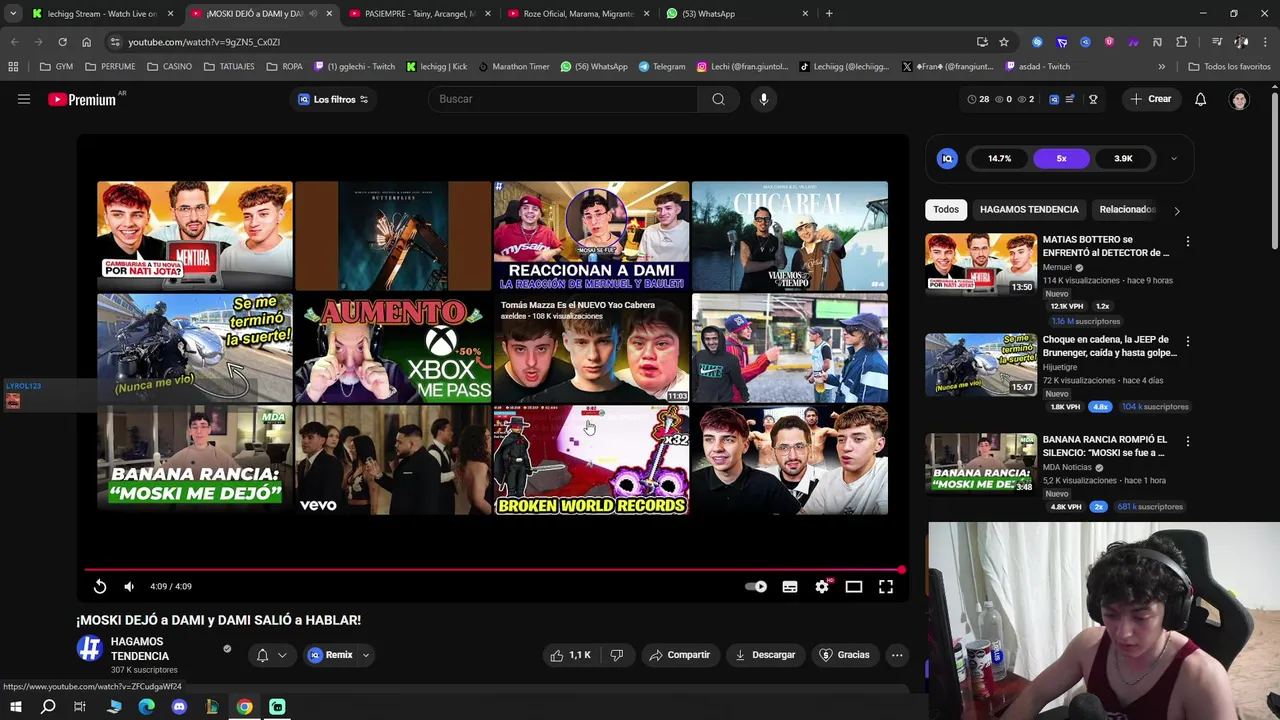
Task: Open more actions for the video
Action: [897, 655]
